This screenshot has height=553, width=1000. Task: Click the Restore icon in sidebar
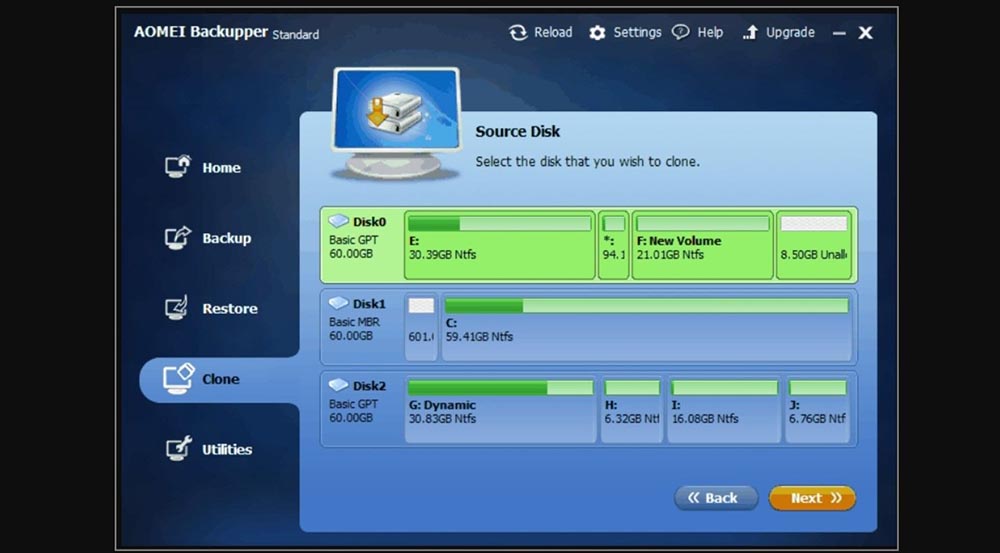[177, 308]
